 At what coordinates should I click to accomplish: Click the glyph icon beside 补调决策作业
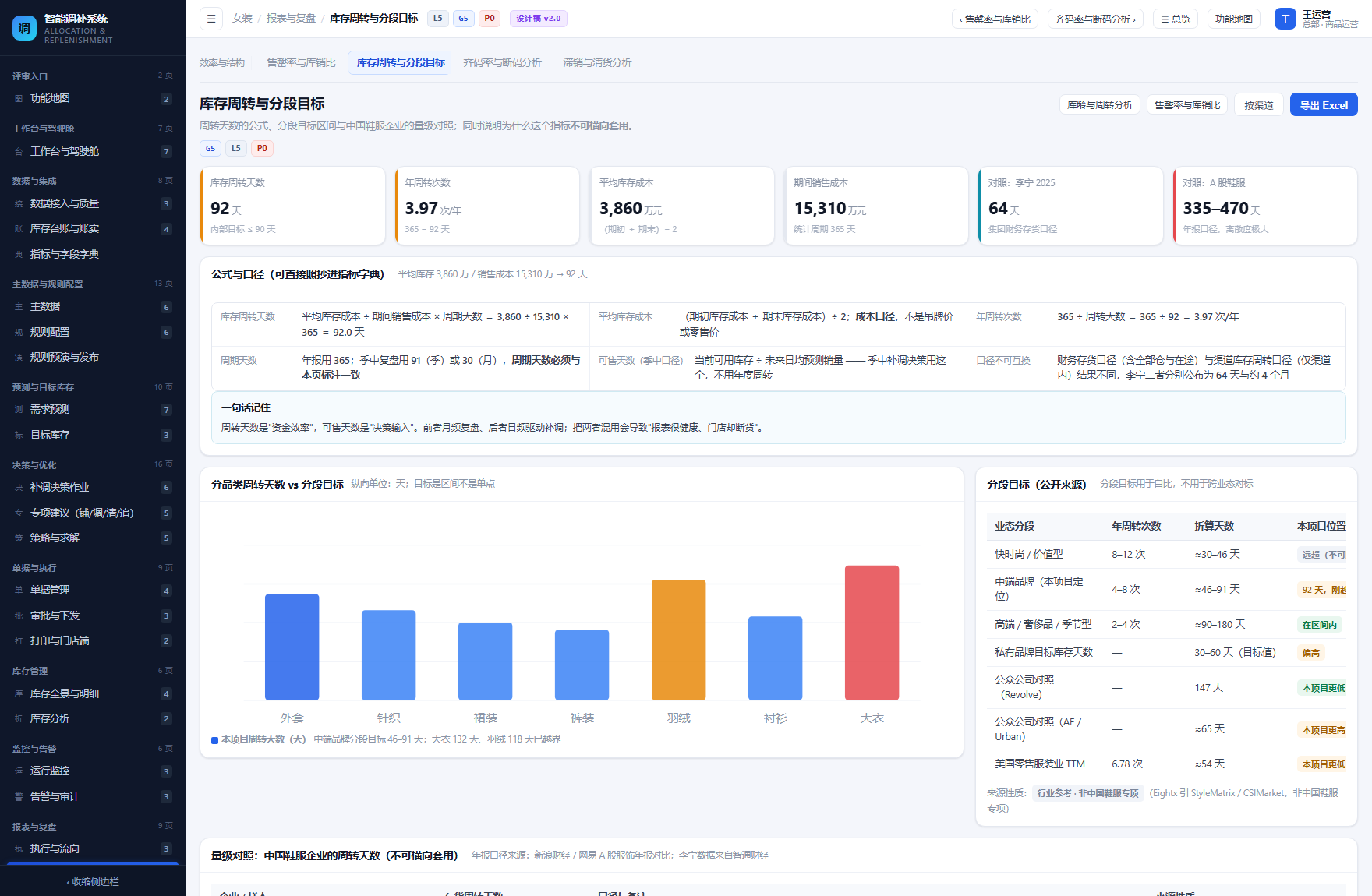tap(19, 488)
